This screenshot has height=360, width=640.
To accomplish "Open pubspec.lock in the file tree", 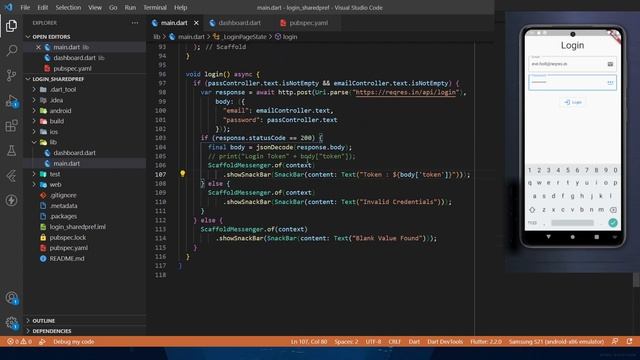I will click(x=68, y=237).
